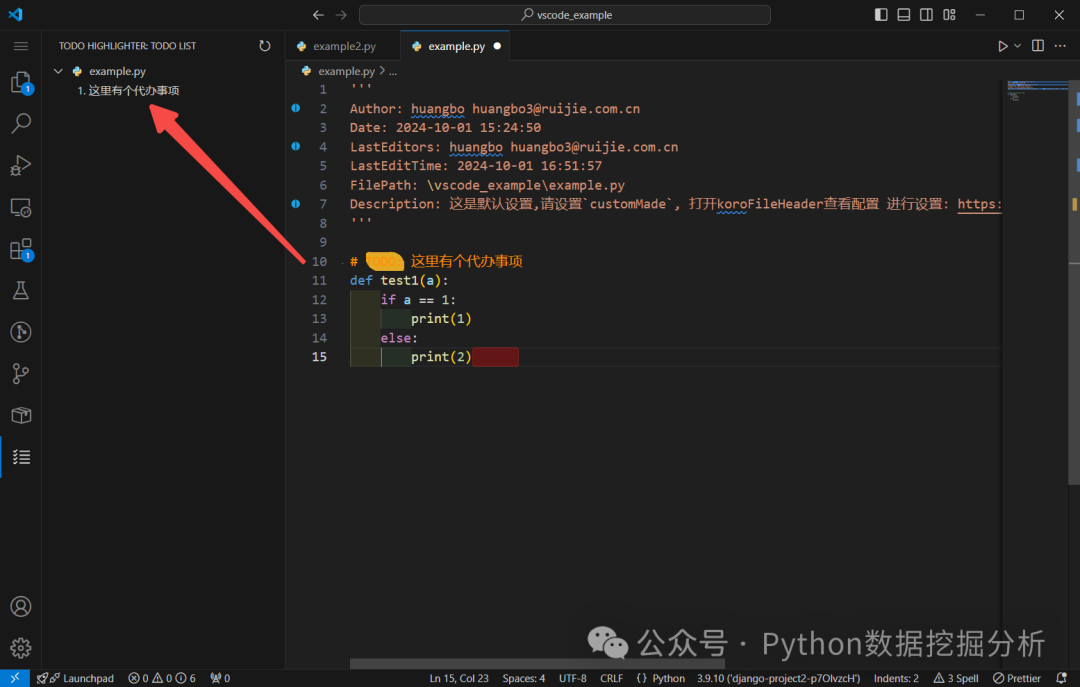
Task: Change line ending via CRLF
Action: pyautogui.click(x=611, y=678)
